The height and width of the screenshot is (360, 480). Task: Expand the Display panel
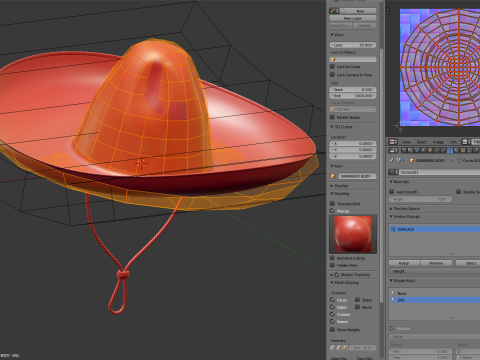[332, 186]
